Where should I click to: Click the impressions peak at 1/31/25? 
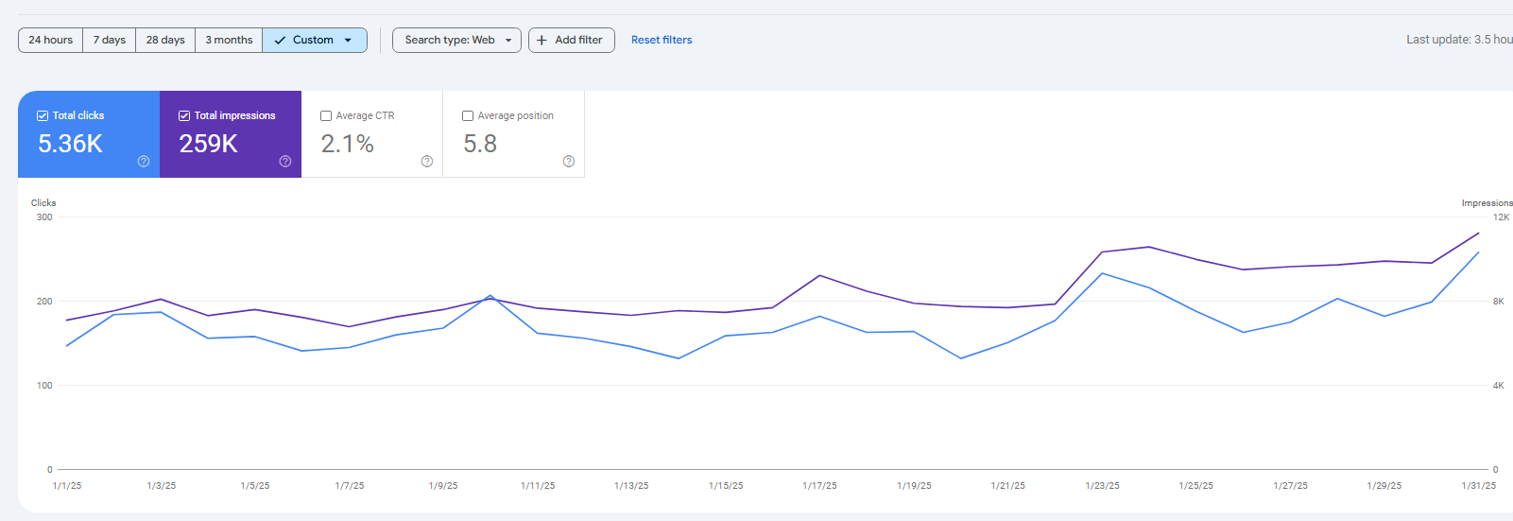(x=1478, y=233)
